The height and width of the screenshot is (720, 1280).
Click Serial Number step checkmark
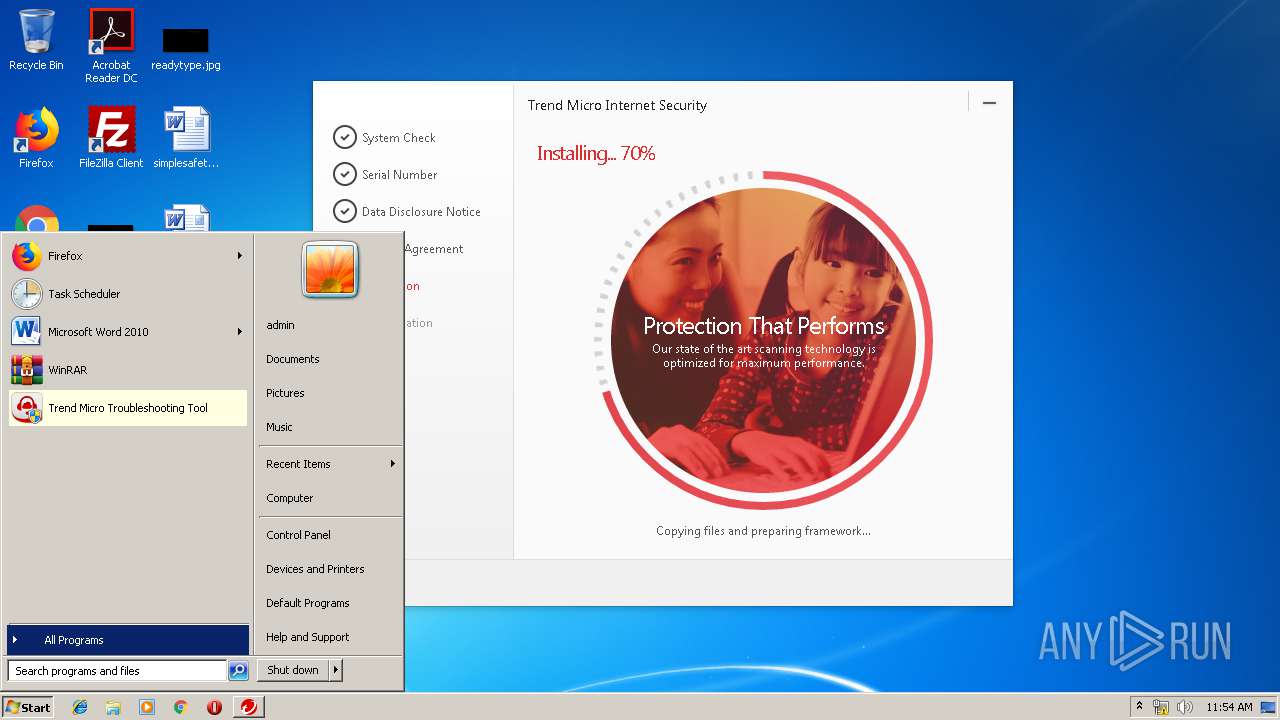pos(344,174)
